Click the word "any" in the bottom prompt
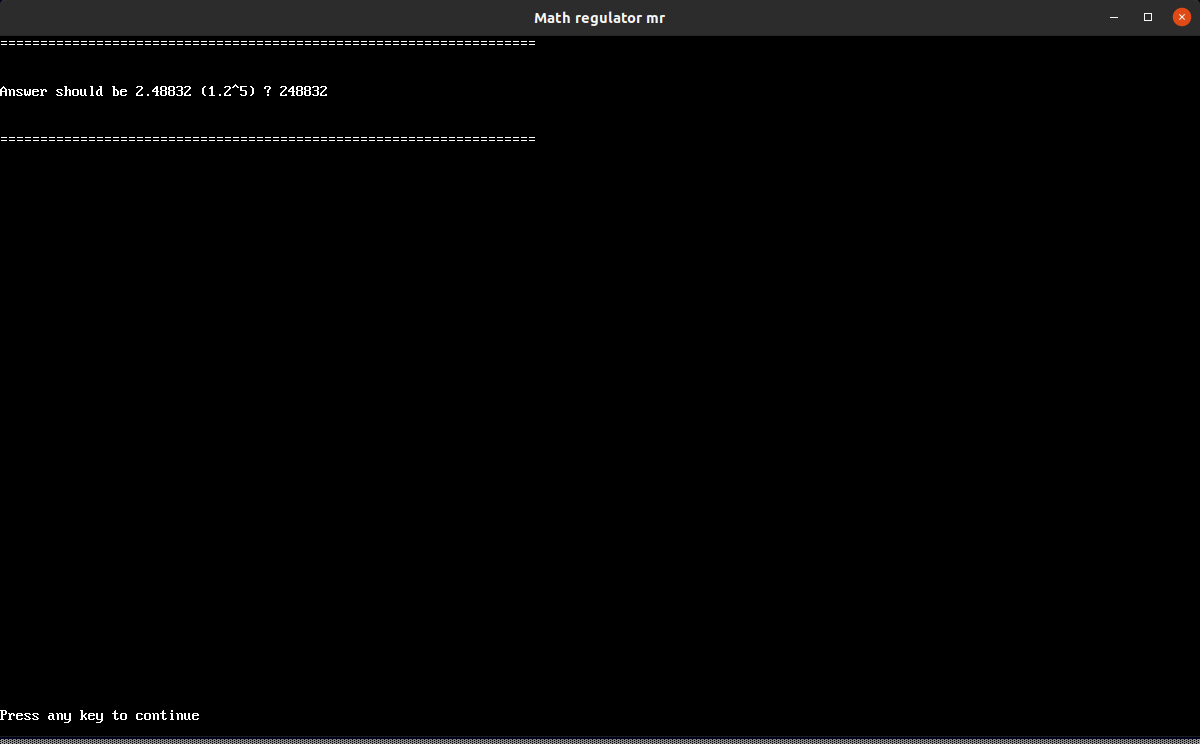This screenshot has width=1200, height=744. [x=59, y=715]
